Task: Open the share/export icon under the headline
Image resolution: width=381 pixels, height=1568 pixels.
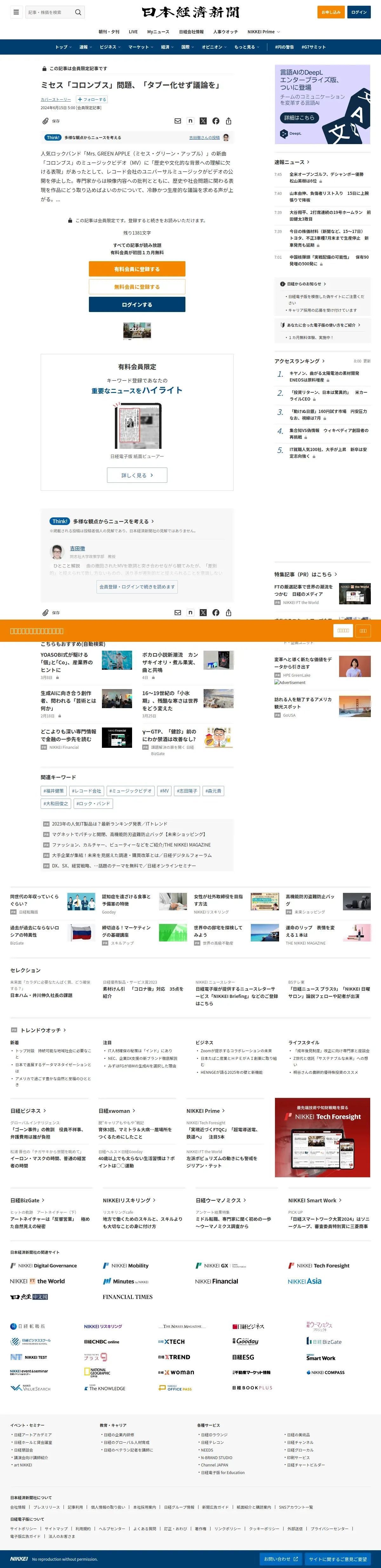Action: pos(228,121)
